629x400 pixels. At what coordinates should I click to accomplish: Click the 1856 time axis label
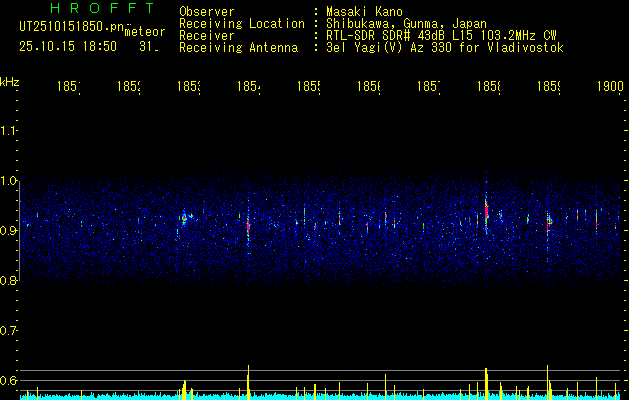point(369,86)
